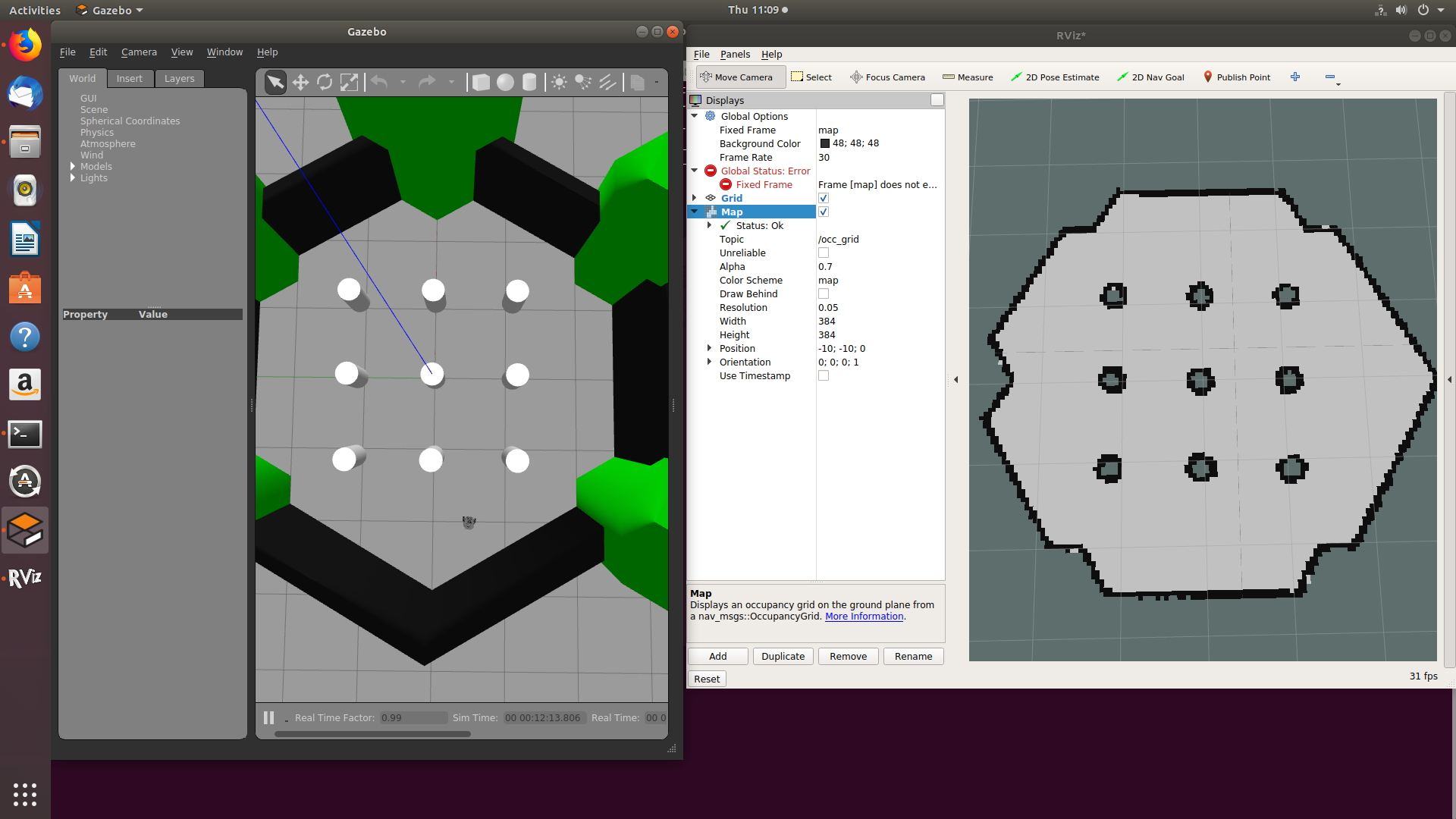The image size is (1456, 819).
Task: Enable the Draw Behind checkbox
Action: tap(824, 293)
